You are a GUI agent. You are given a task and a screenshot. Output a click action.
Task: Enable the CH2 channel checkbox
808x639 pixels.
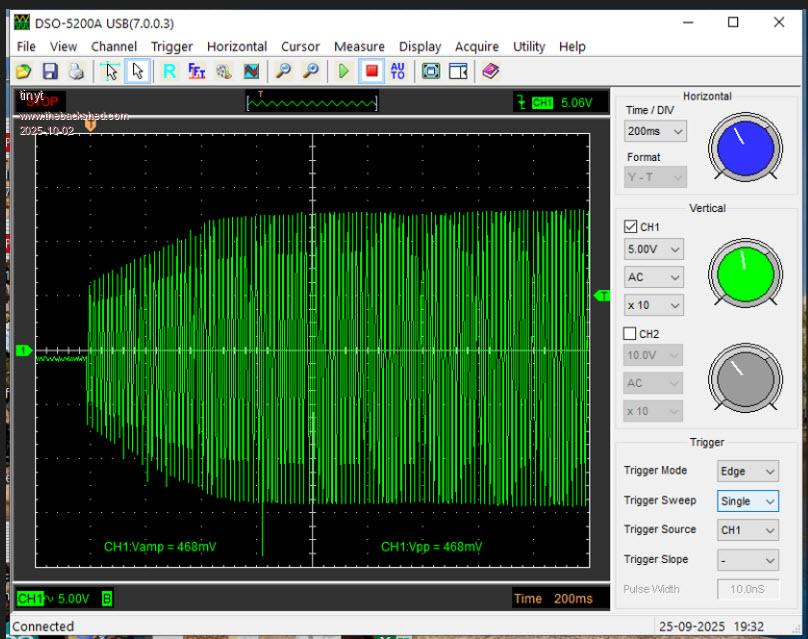point(631,334)
